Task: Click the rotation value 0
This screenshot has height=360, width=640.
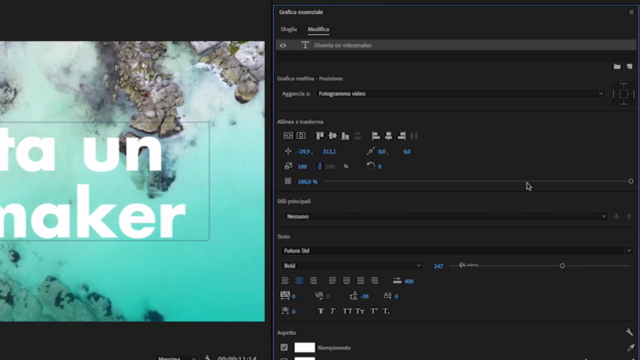Action: [x=380, y=167]
